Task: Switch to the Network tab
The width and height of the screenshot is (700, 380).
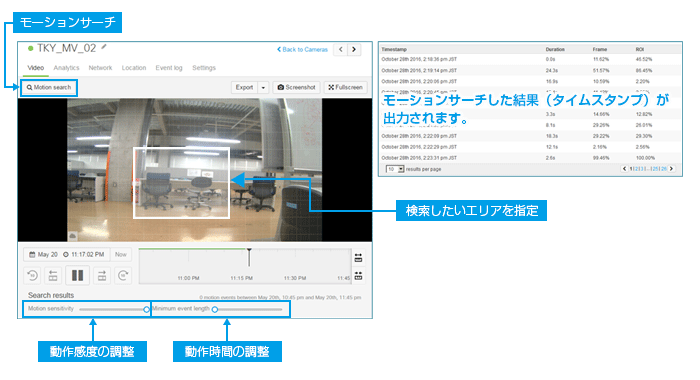Action: (100, 68)
